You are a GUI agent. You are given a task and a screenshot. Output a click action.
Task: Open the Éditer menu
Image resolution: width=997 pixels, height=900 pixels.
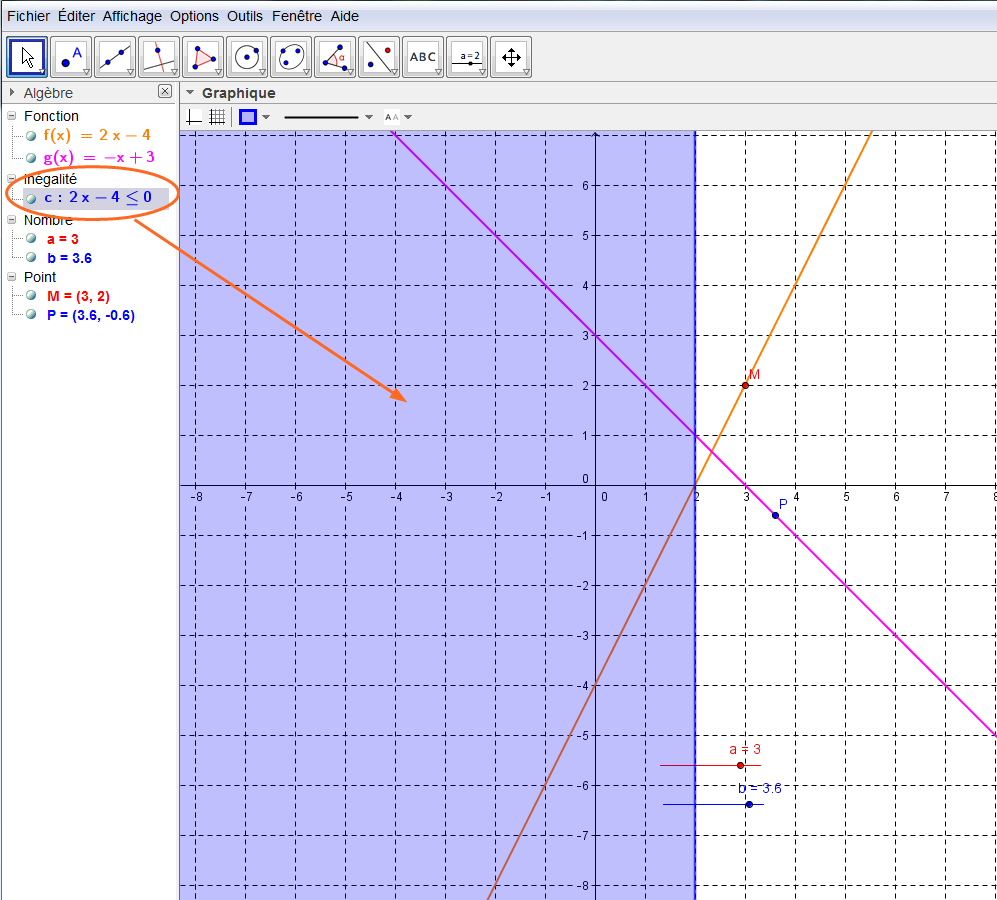pos(76,16)
